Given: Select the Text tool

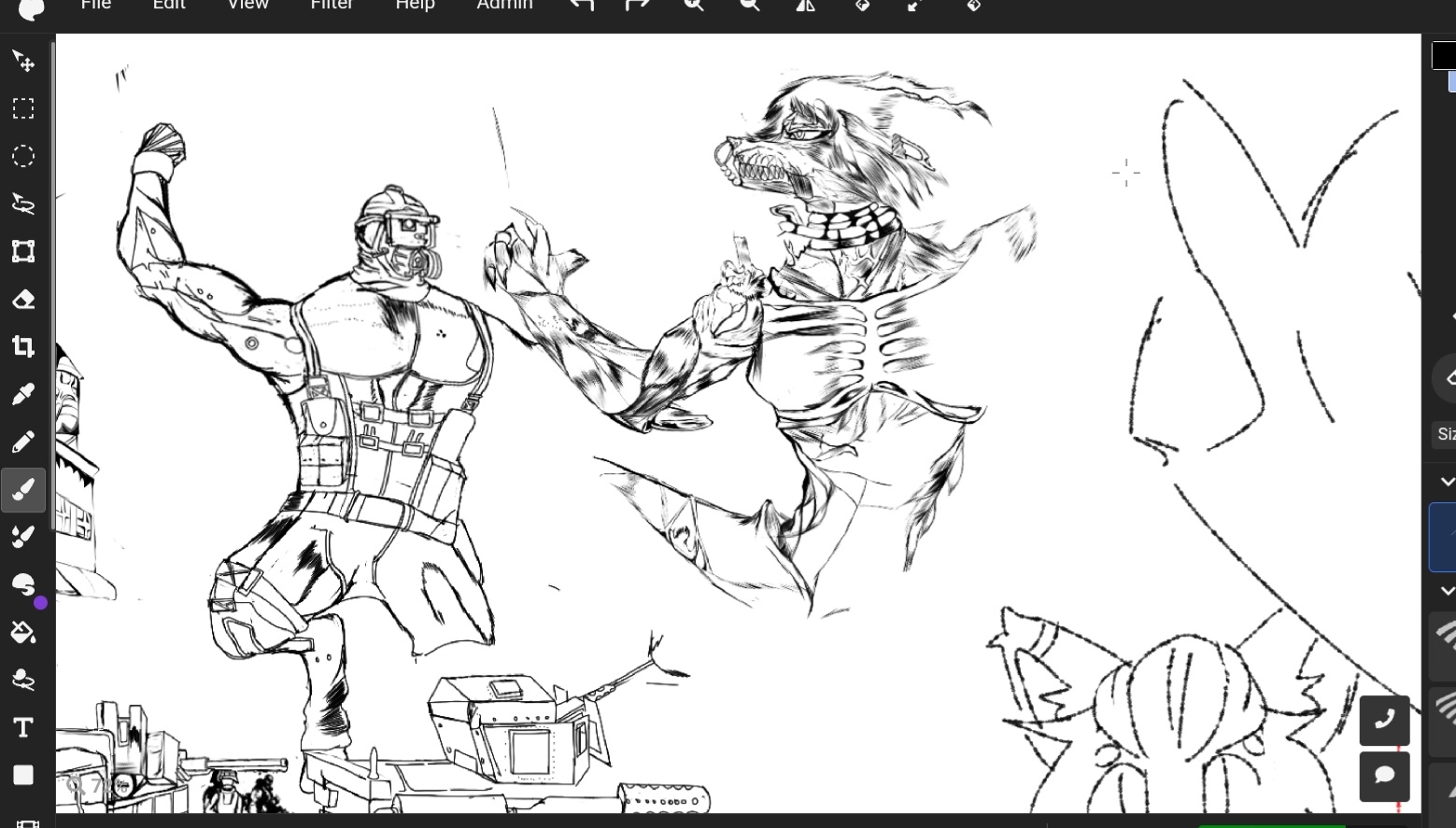Looking at the screenshot, I should (23, 727).
